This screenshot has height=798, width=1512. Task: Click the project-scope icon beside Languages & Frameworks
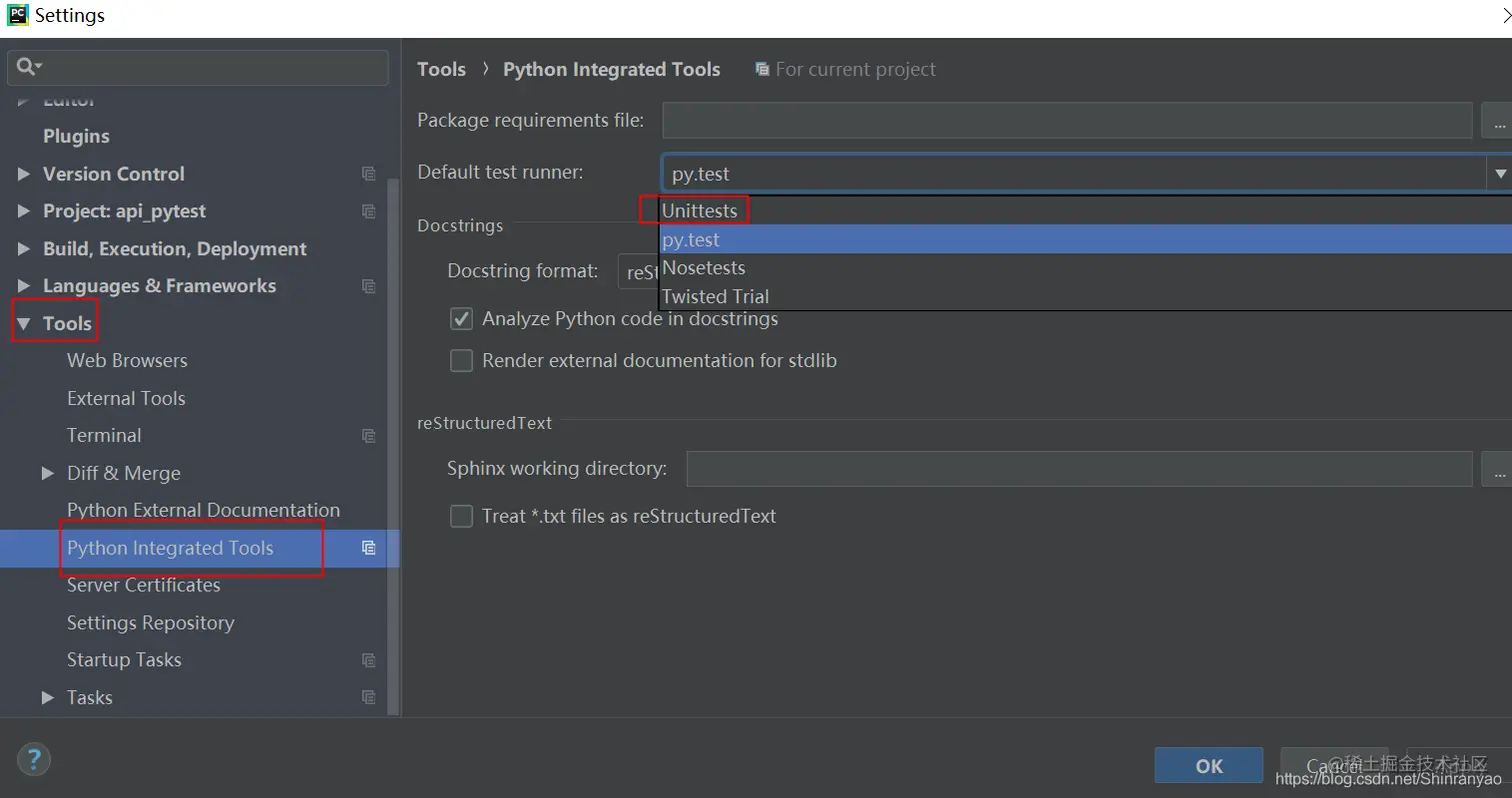(x=368, y=286)
